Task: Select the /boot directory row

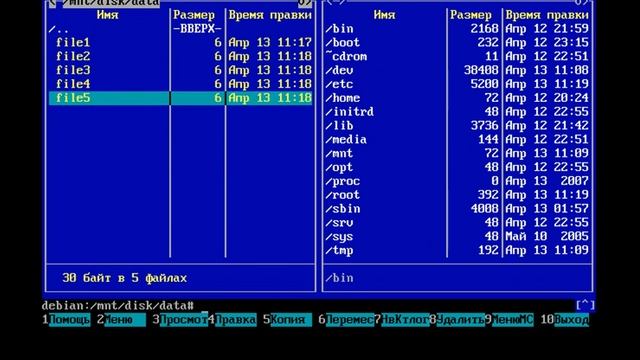Action: click(x=457, y=42)
